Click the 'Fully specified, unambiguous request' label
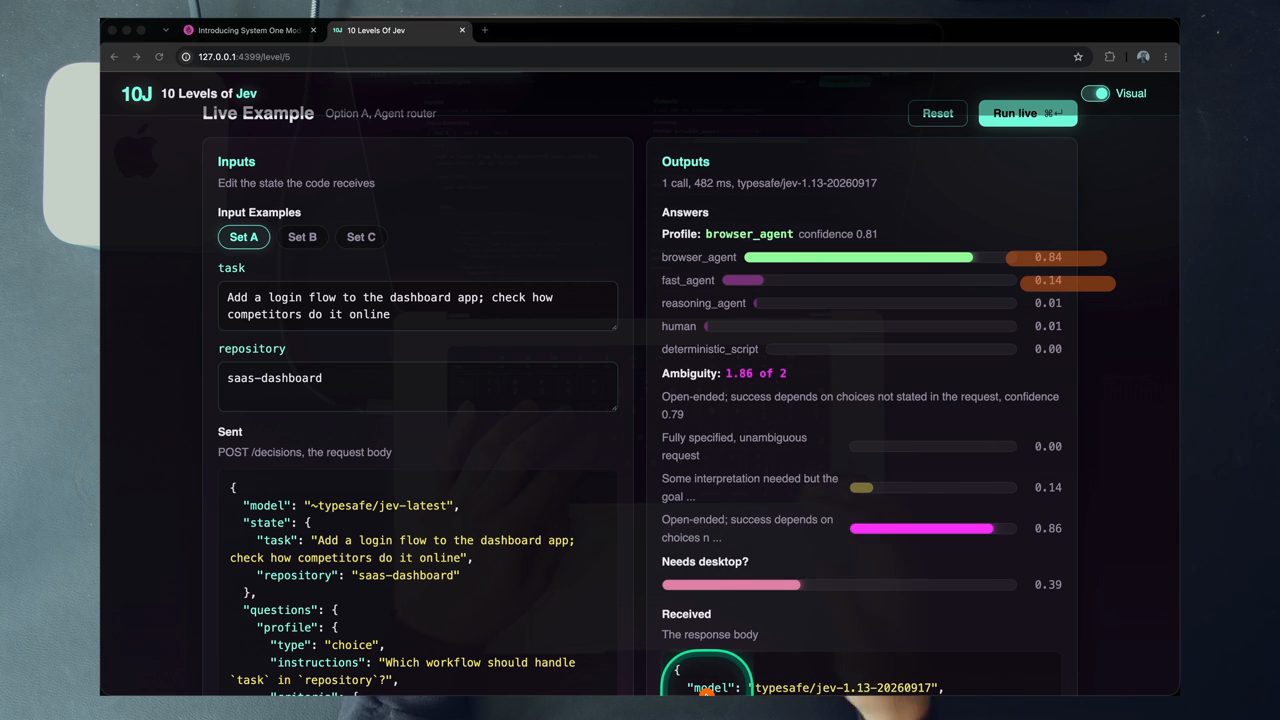Image resolution: width=1280 pixels, height=720 pixels. pyautogui.click(x=734, y=447)
